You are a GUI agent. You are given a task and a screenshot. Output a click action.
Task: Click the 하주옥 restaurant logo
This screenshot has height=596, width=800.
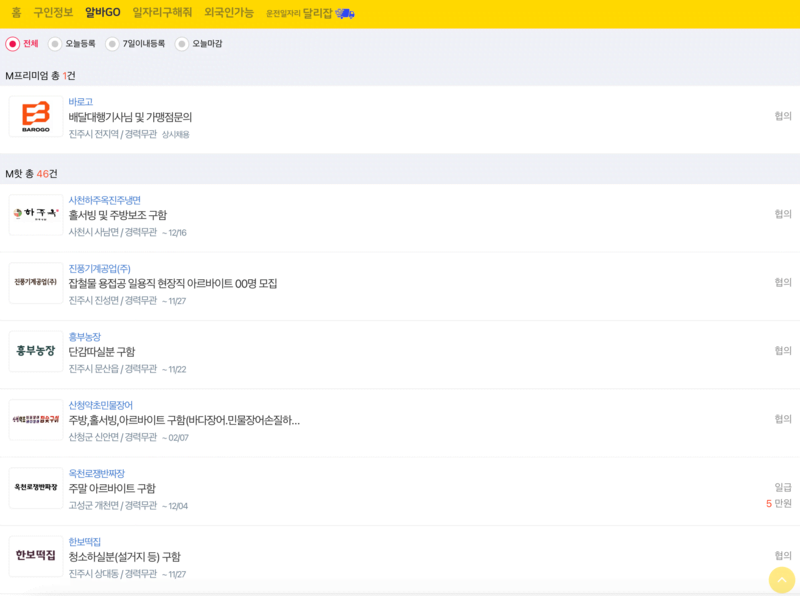click(x=35, y=217)
